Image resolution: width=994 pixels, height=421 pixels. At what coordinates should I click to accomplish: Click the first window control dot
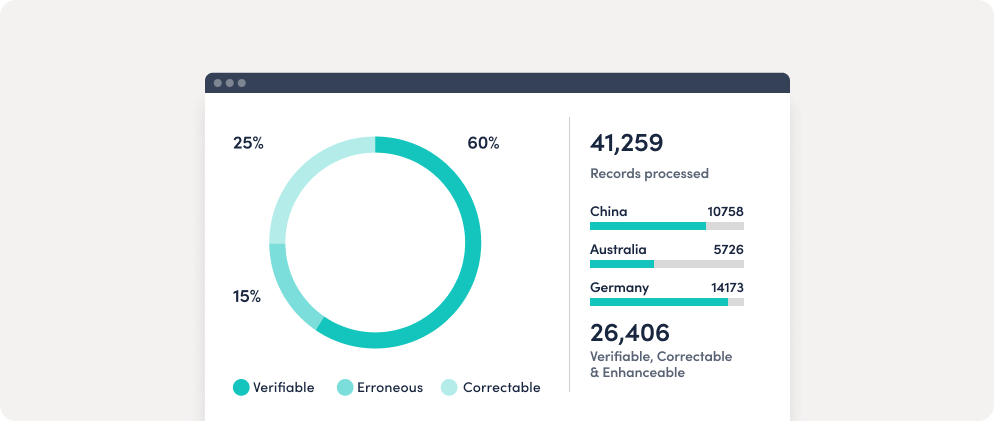[218, 83]
